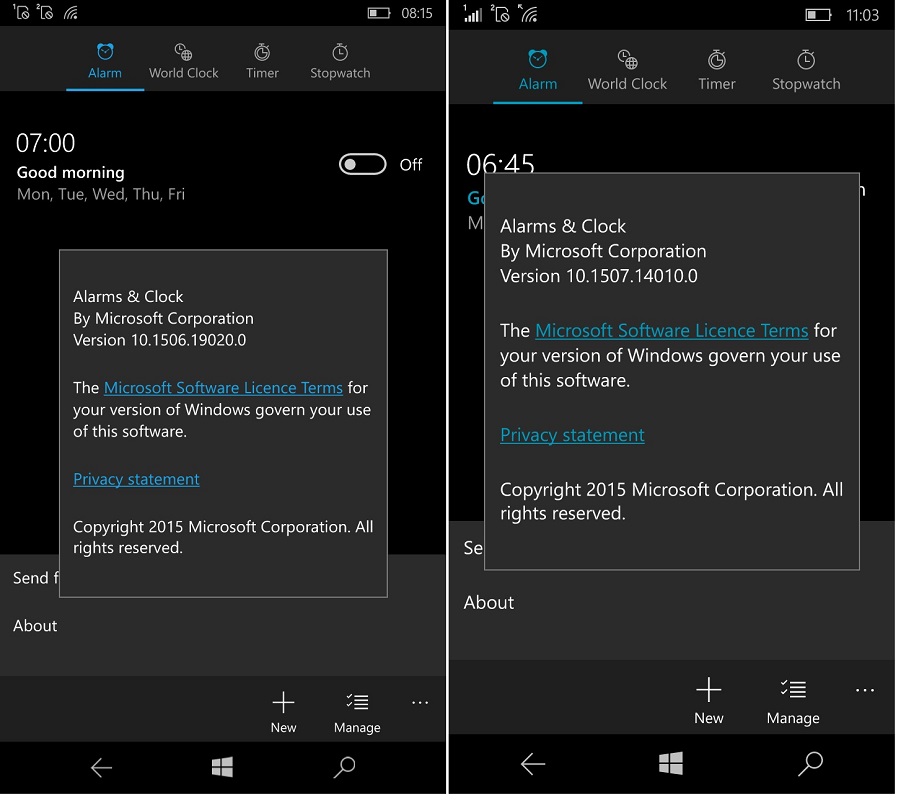This screenshot has width=901, height=800.
Task: Open Manage alarms on the 08:15 phone
Action: (357, 712)
